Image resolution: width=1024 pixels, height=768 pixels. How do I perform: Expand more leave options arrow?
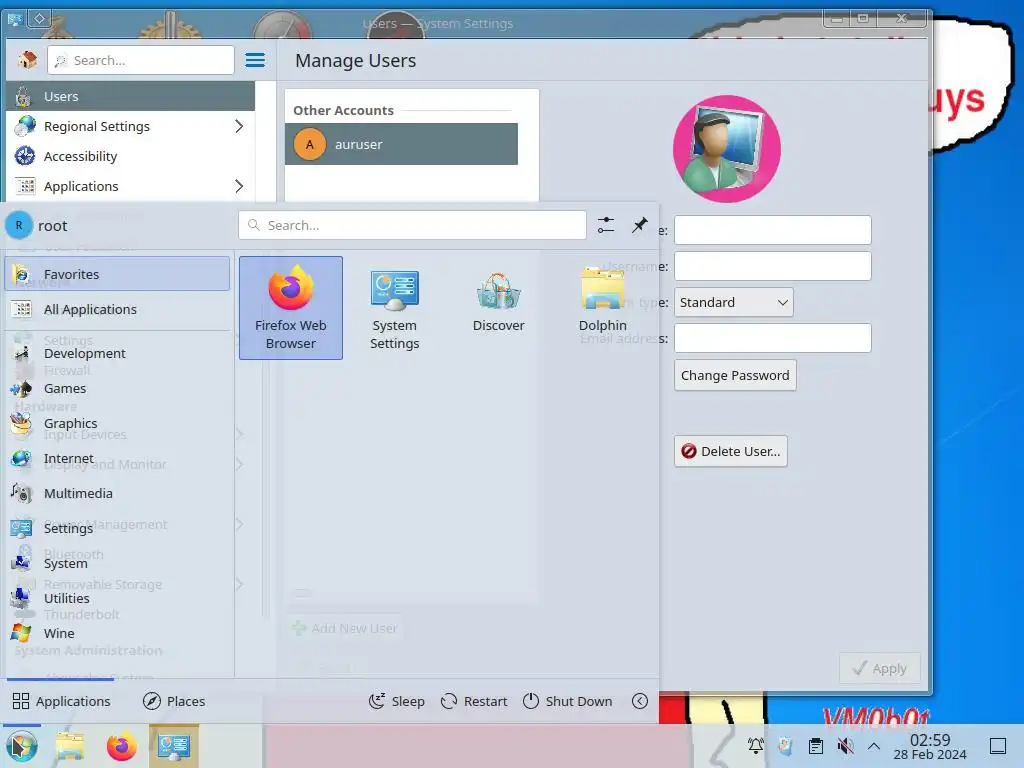click(640, 701)
